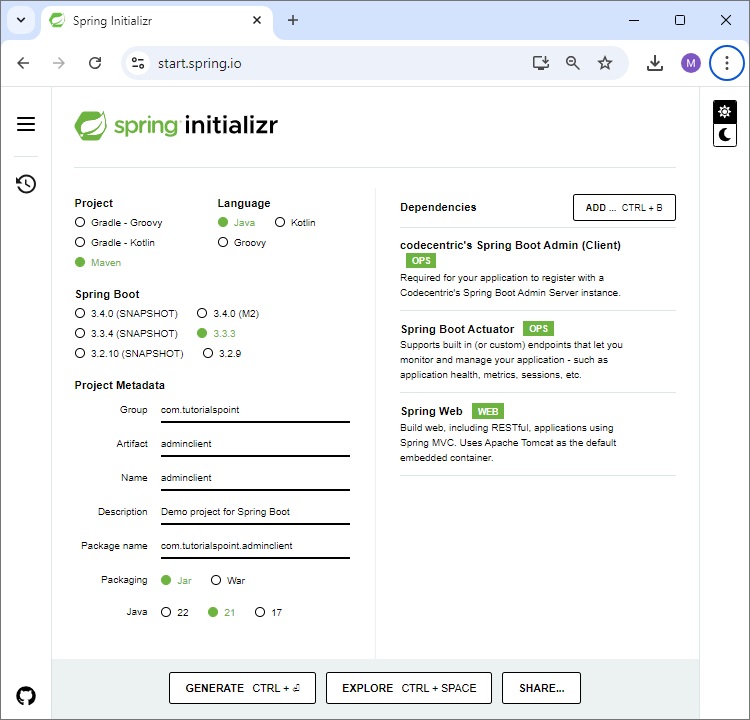
Task: Click the OPS badge beside Actuator
Action: click(538, 329)
